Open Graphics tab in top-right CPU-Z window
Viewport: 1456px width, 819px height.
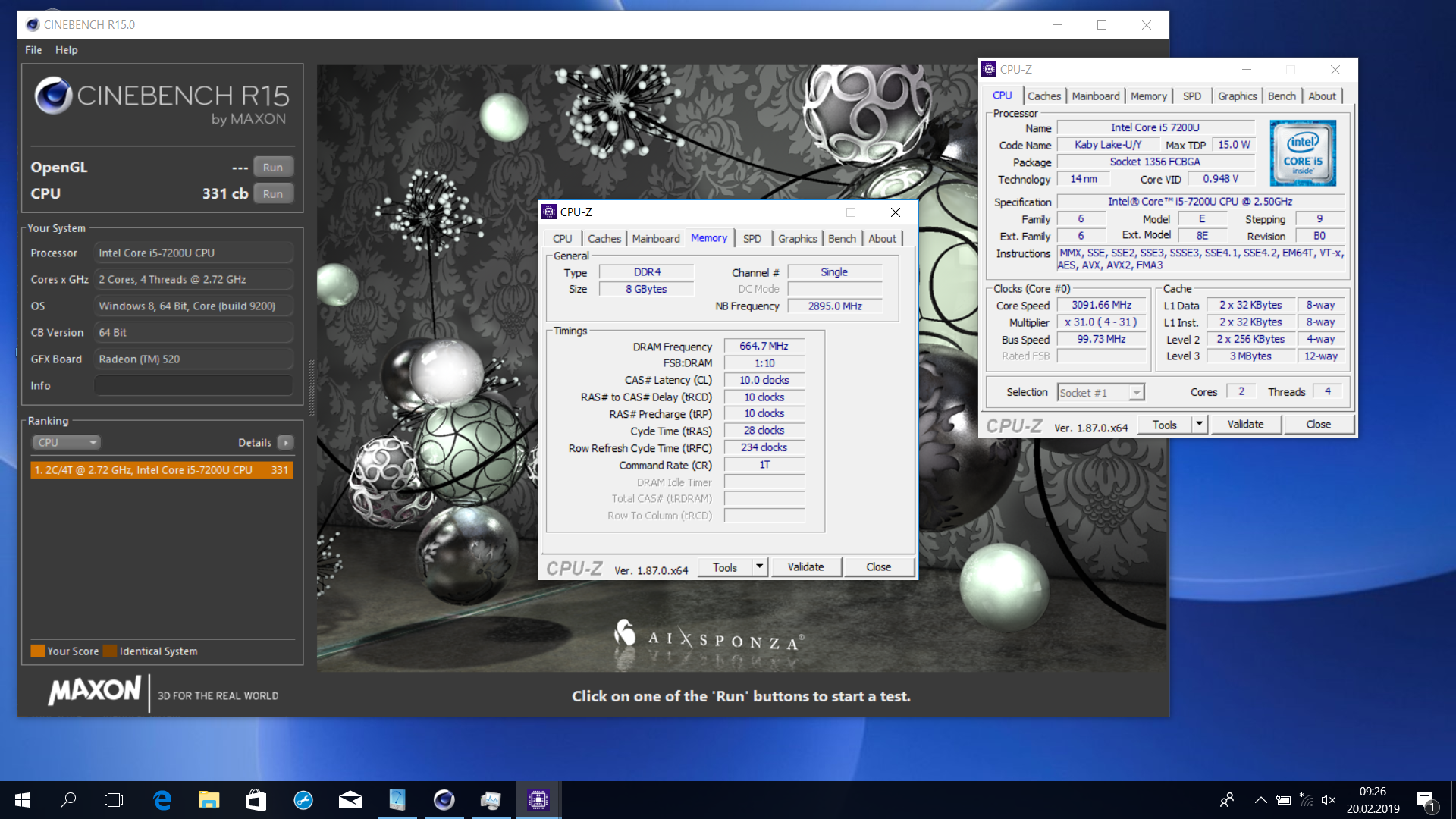tap(1238, 96)
